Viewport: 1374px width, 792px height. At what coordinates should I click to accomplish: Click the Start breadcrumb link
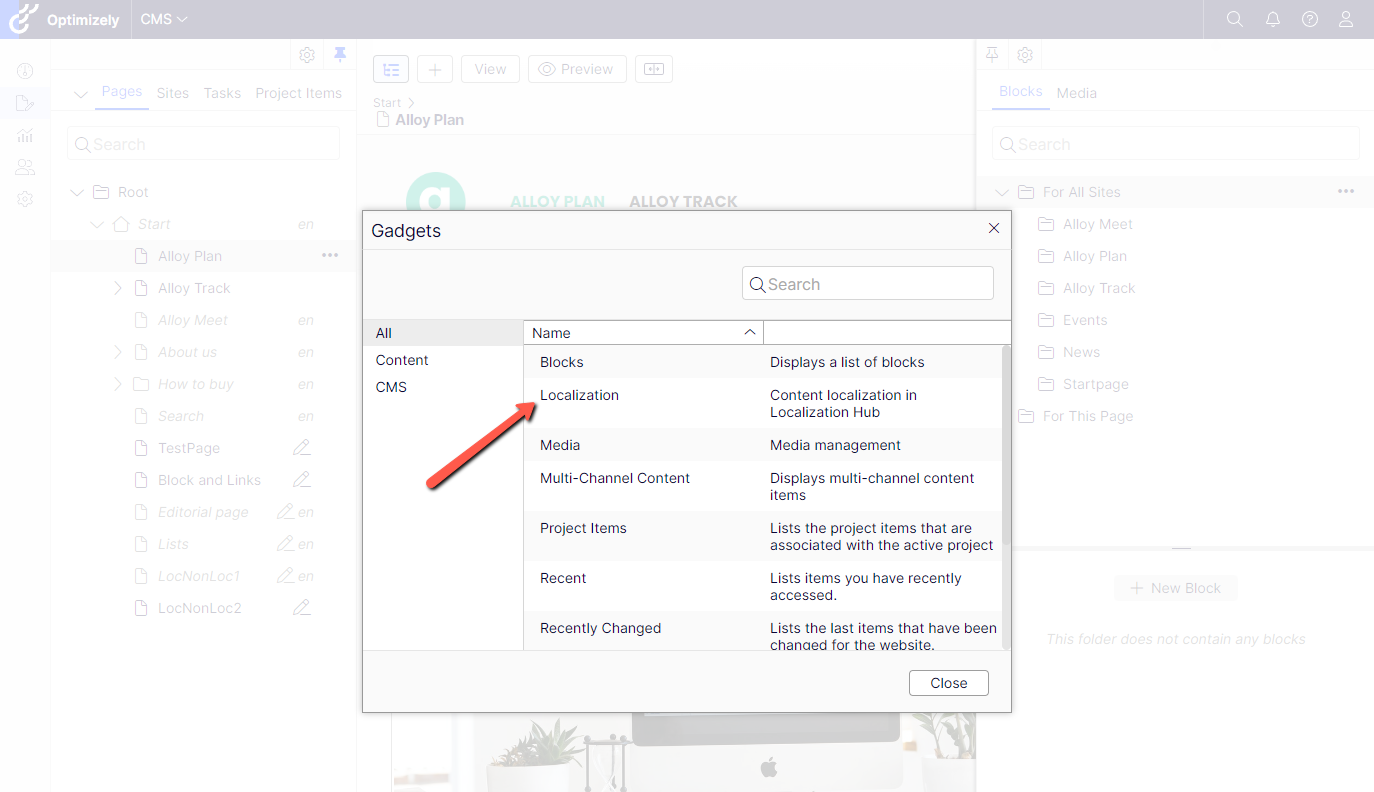tap(387, 103)
